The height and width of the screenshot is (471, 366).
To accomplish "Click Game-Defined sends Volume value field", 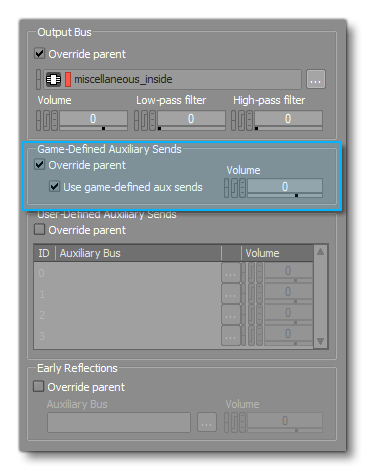I will [285, 186].
